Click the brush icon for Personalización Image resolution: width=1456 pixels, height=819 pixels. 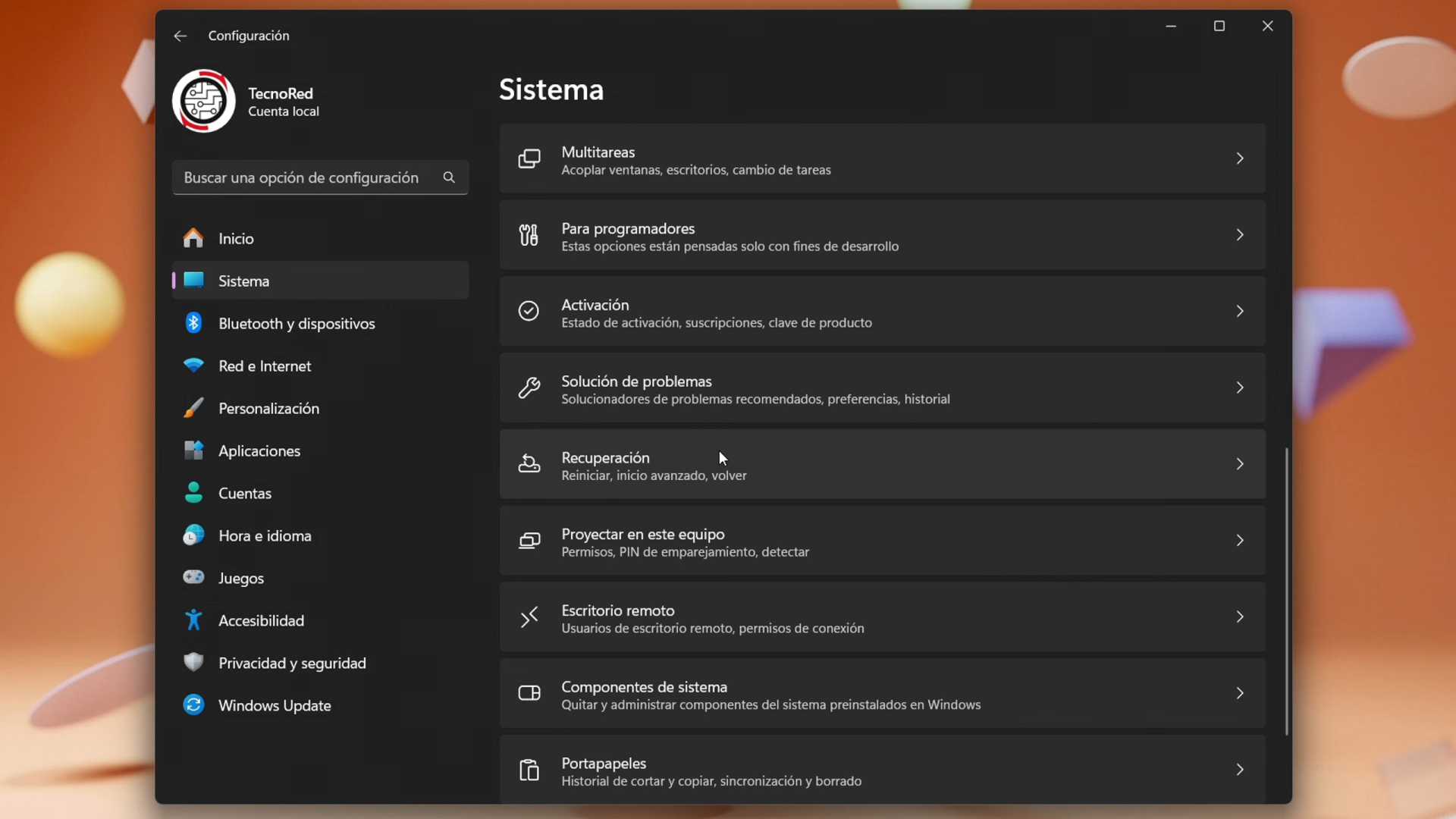coord(193,408)
